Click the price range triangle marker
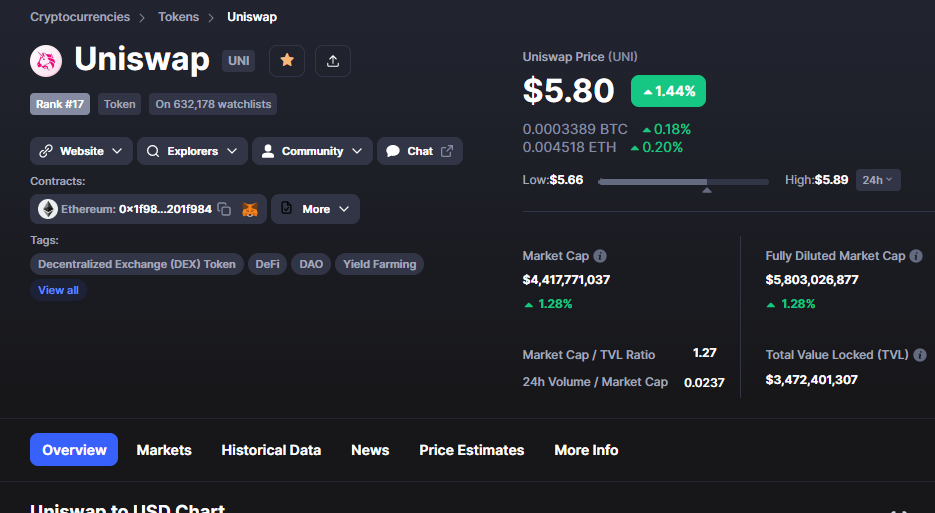The width and height of the screenshot is (935, 513). tap(707, 190)
